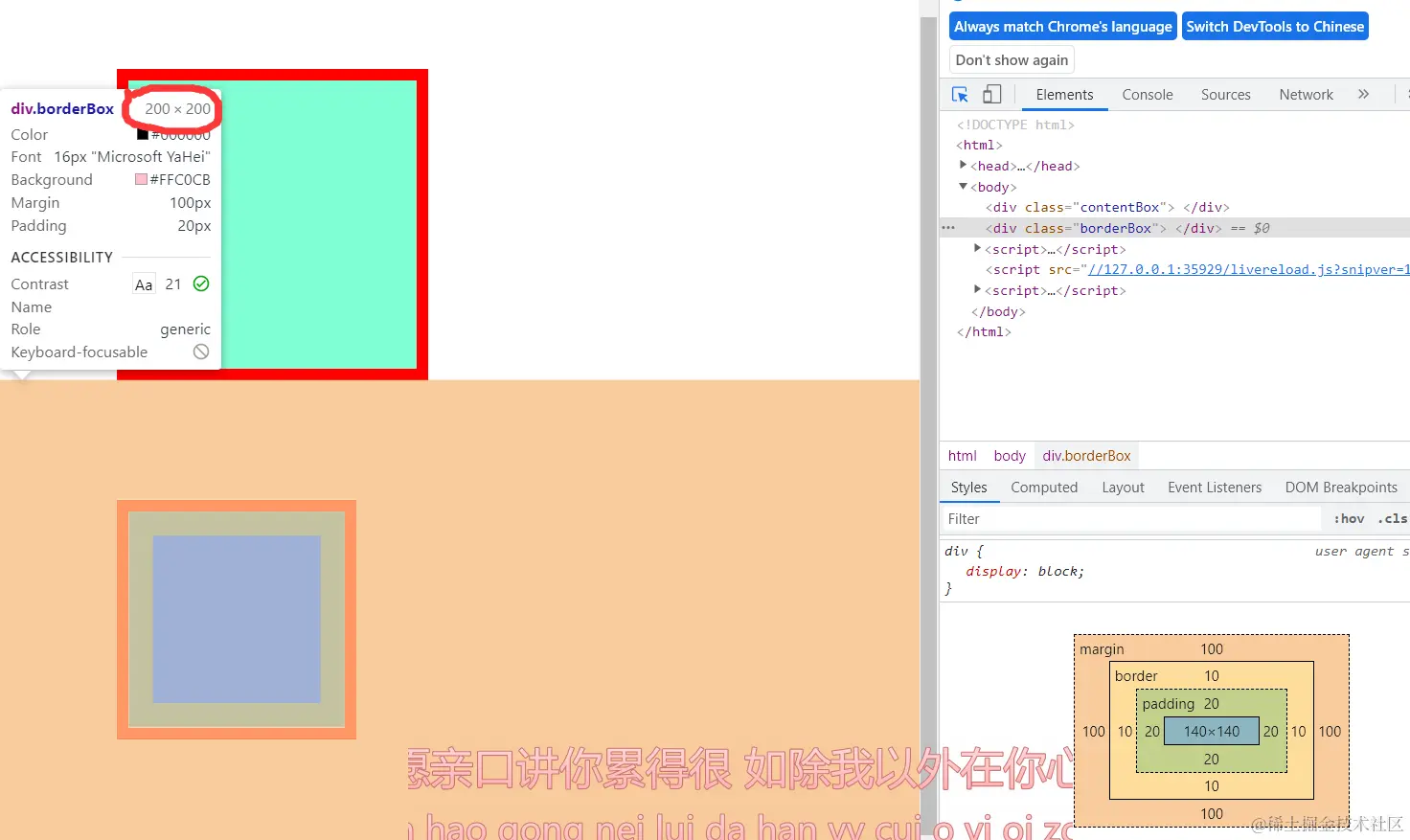Open the Network tab
The image size is (1410, 840).
coord(1306,95)
